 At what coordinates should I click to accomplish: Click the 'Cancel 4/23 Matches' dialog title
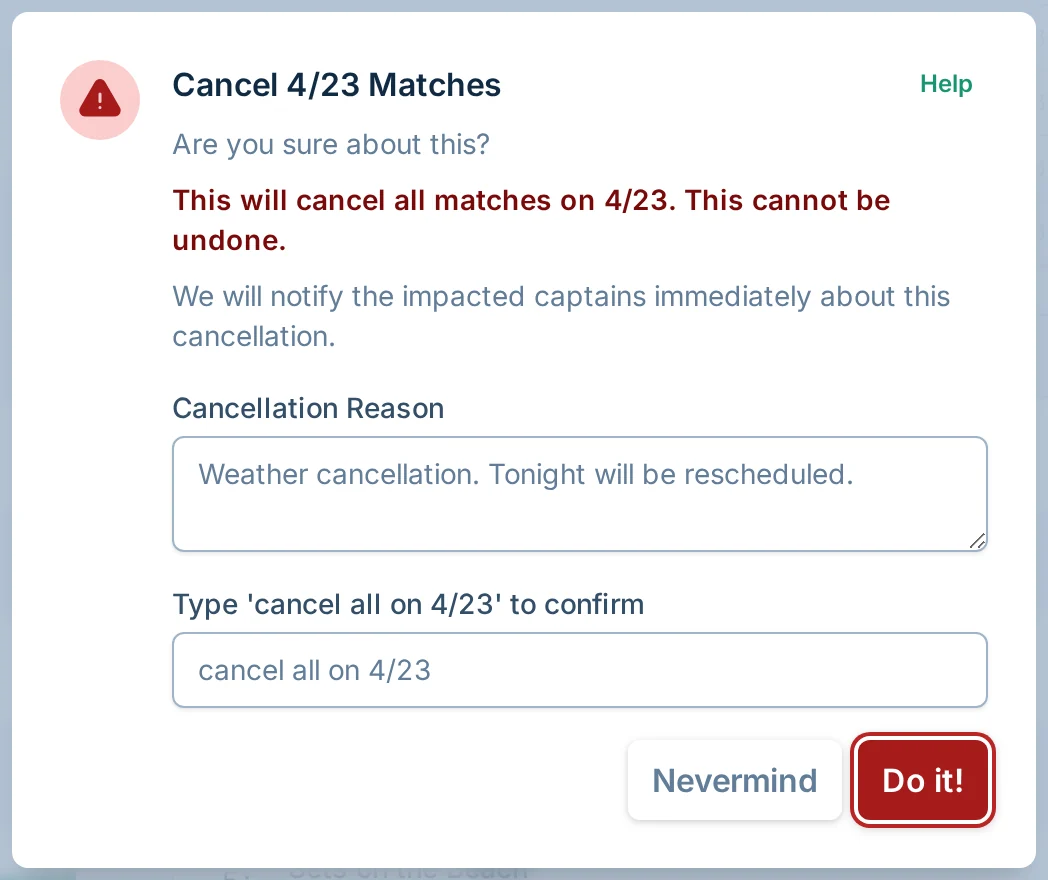336,85
